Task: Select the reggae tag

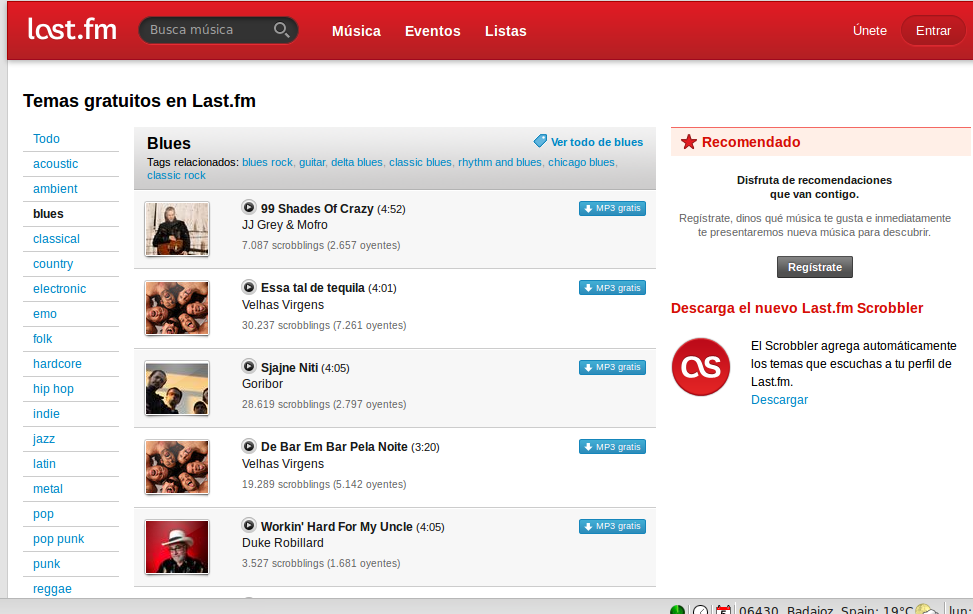Action: pos(52,589)
